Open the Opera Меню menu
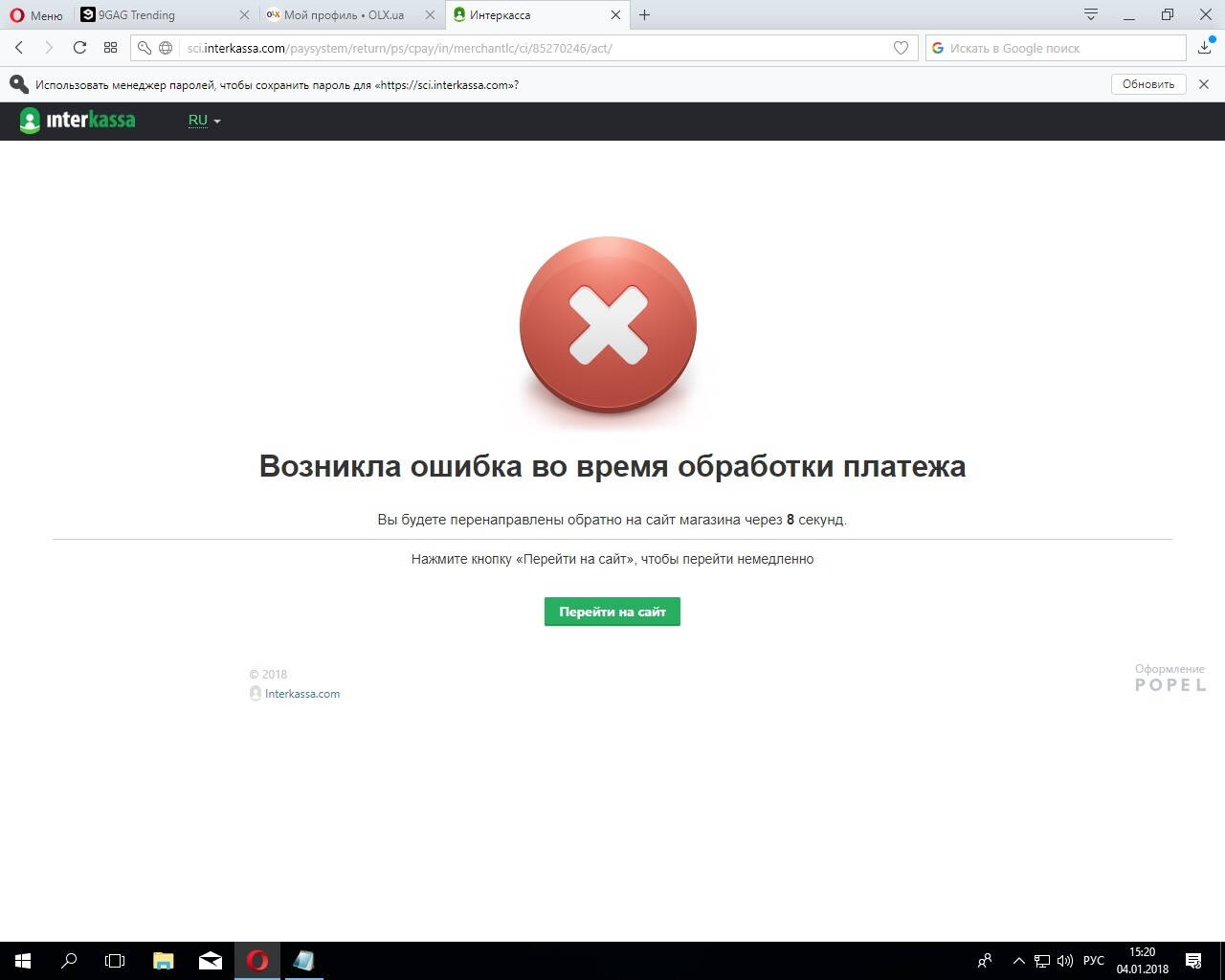The height and width of the screenshot is (980, 1225). pos(36,15)
